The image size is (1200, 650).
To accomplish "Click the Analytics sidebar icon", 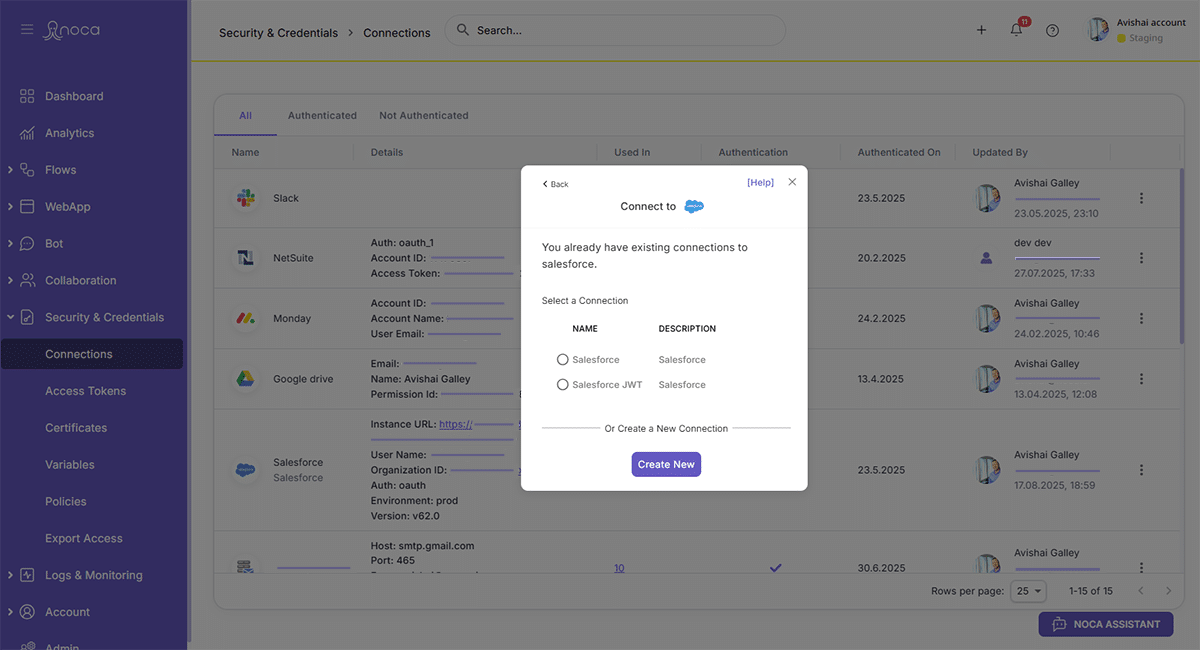I will tap(28, 133).
